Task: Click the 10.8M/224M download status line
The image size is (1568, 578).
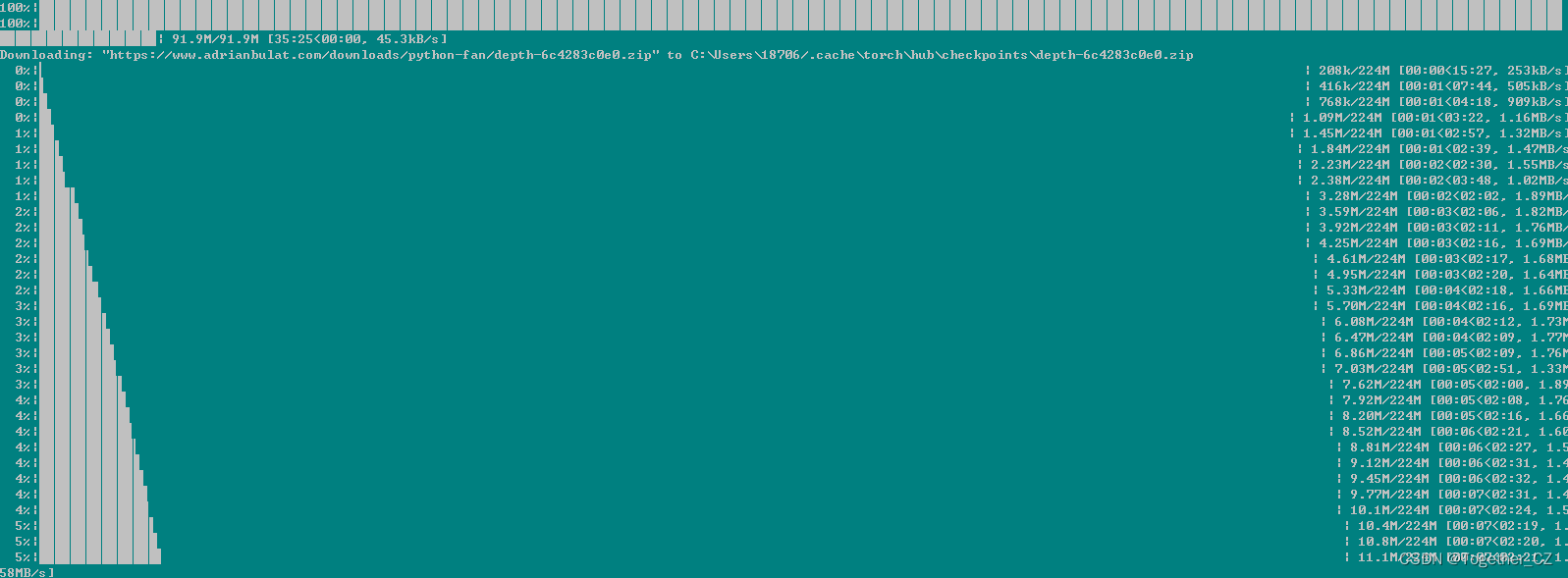Action: pyautogui.click(x=1461, y=542)
